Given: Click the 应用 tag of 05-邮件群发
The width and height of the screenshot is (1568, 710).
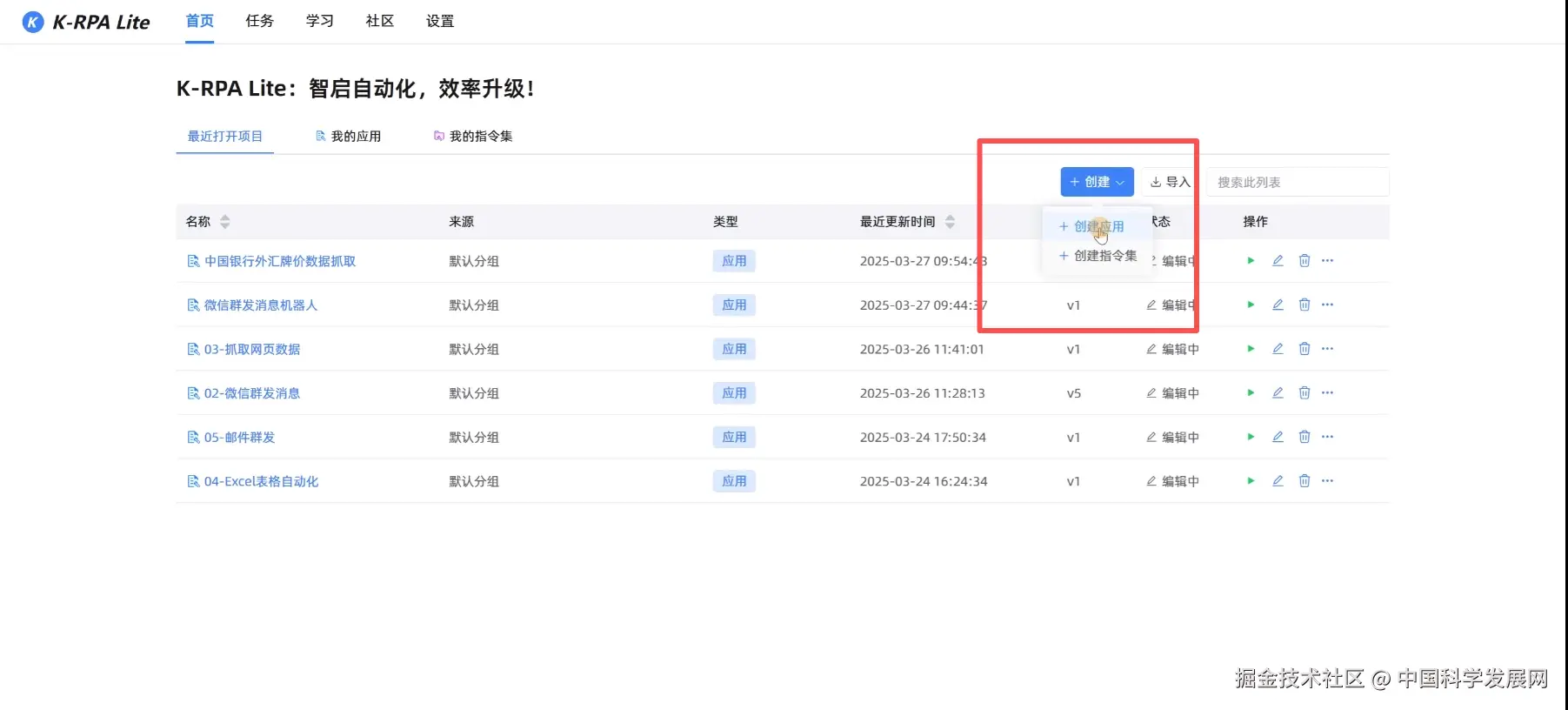Looking at the screenshot, I should pos(734,437).
